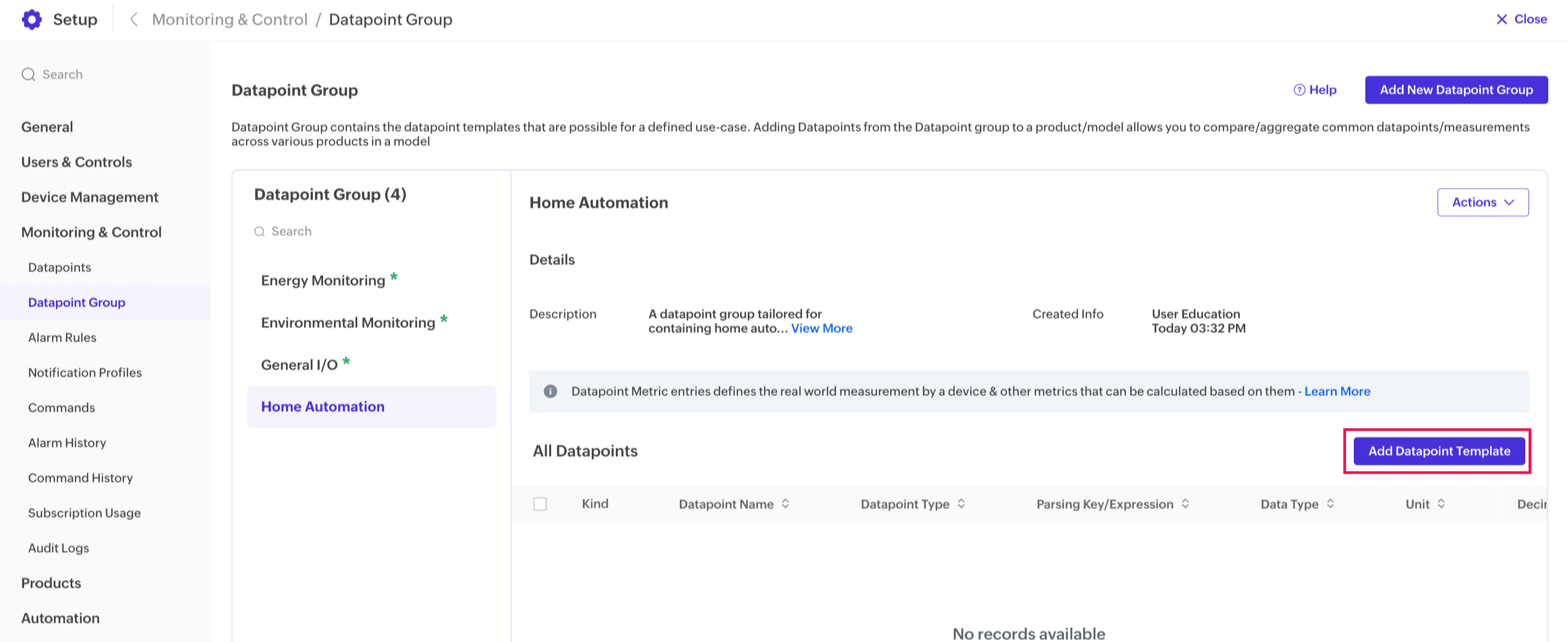The width and height of the screenshot is (1568, 642).
Task: Sort by Datapoint Type column arrows
Action: [961, 504]
